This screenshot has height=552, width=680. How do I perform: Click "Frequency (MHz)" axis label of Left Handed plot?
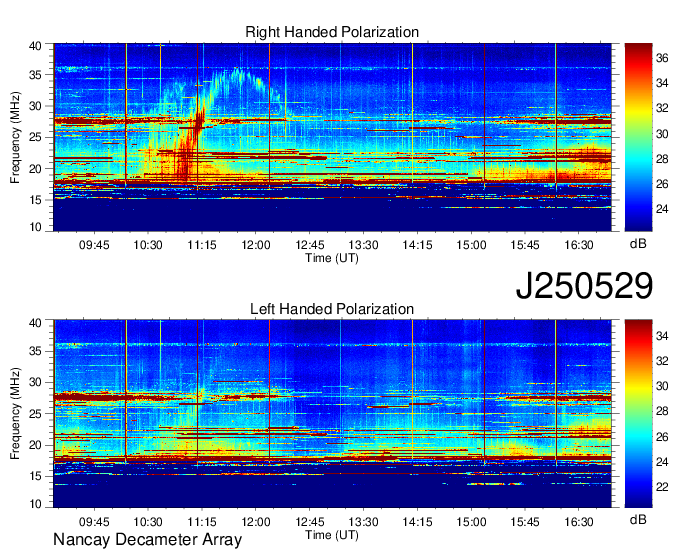[x=15, y=414]
